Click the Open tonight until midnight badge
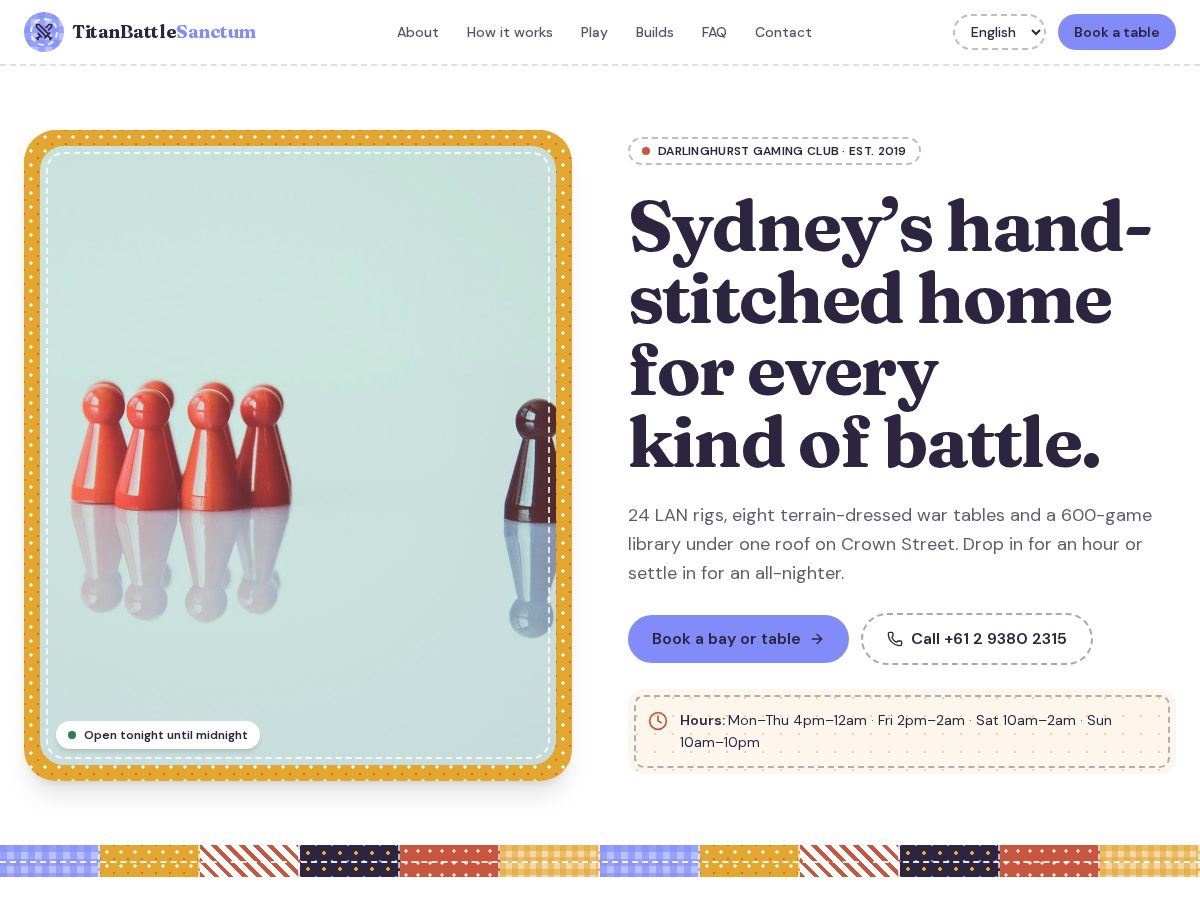Image resolution: width=1200 pixels, height=900 pixels. tap(158, 735)
